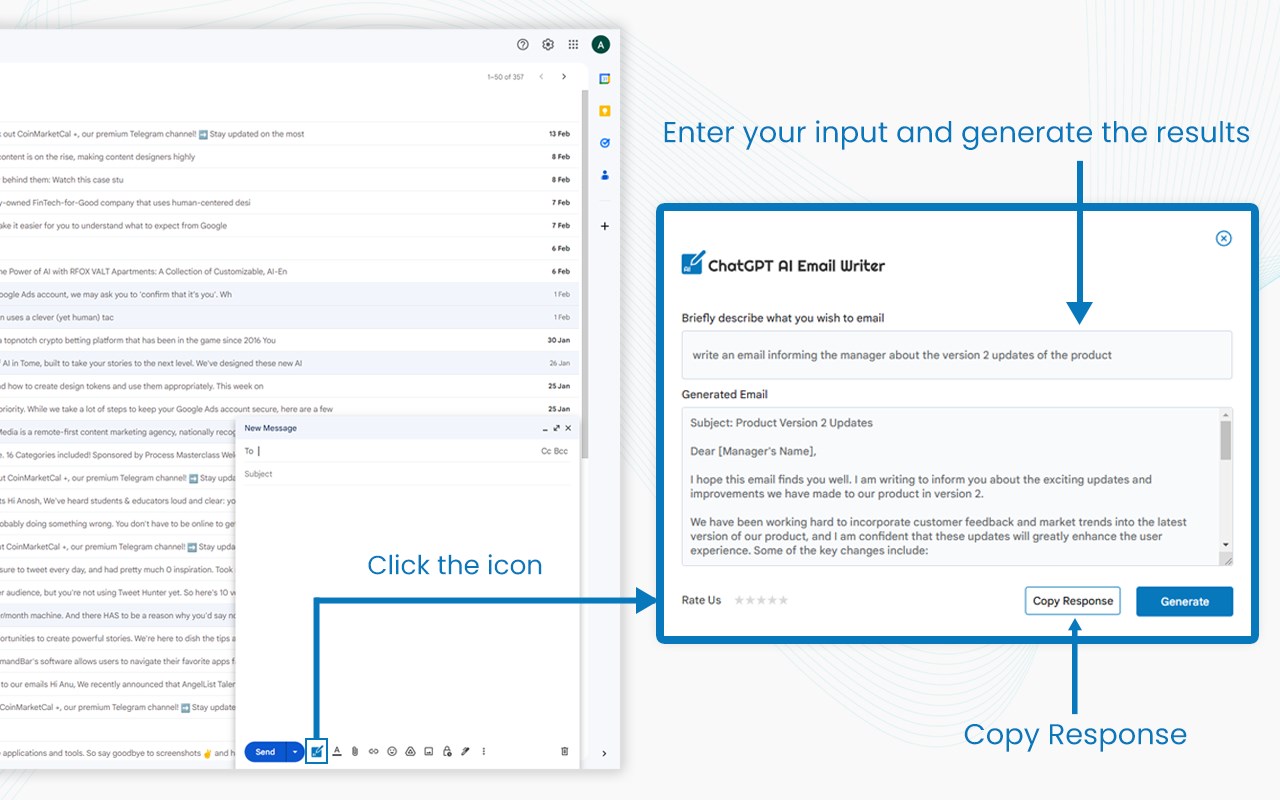
Task: Click the star rating next to Rate Us
Action: pyautogui.click(x=761, y=600)
